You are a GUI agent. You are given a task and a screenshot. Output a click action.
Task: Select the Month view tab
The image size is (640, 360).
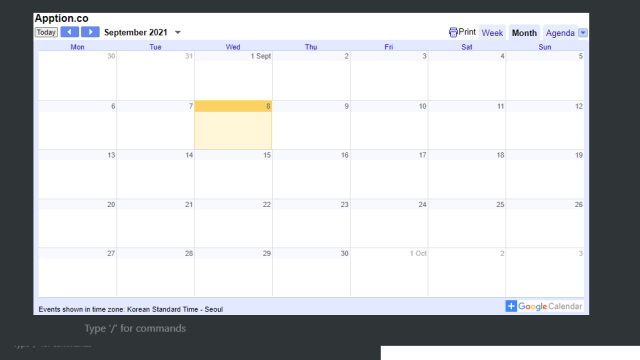[x=524, y=33]
